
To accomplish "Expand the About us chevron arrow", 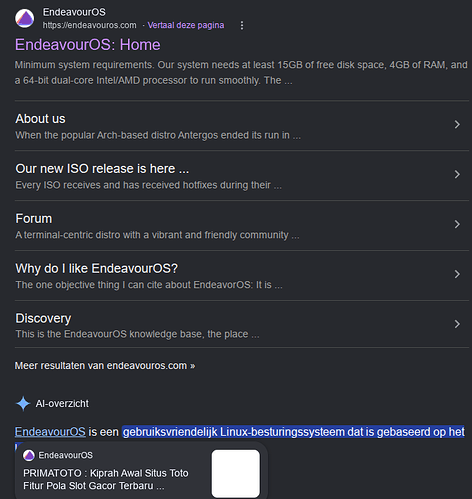I will (457, 124).
